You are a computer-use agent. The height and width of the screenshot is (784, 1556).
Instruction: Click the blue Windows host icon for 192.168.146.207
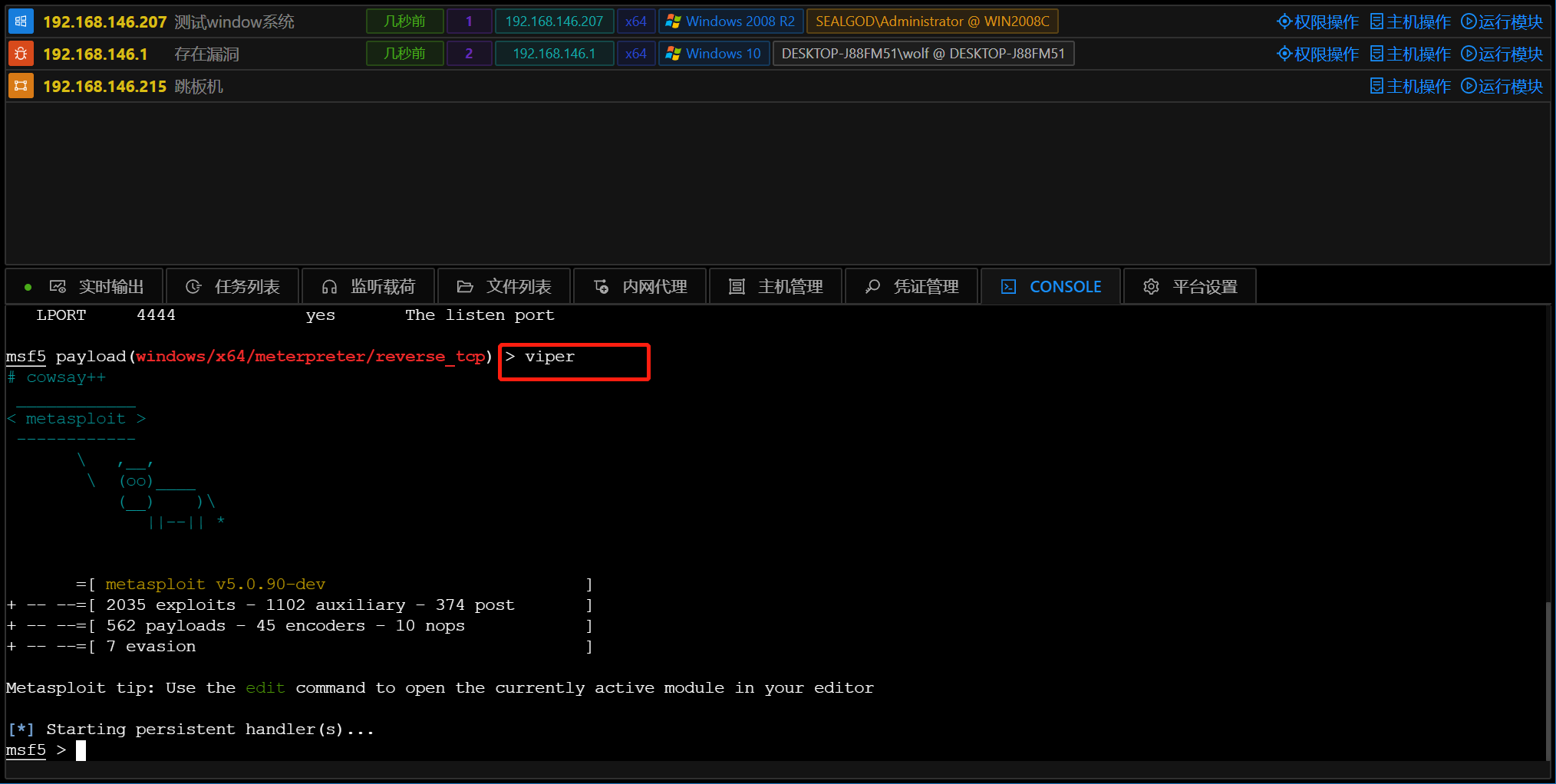point(21,21)
